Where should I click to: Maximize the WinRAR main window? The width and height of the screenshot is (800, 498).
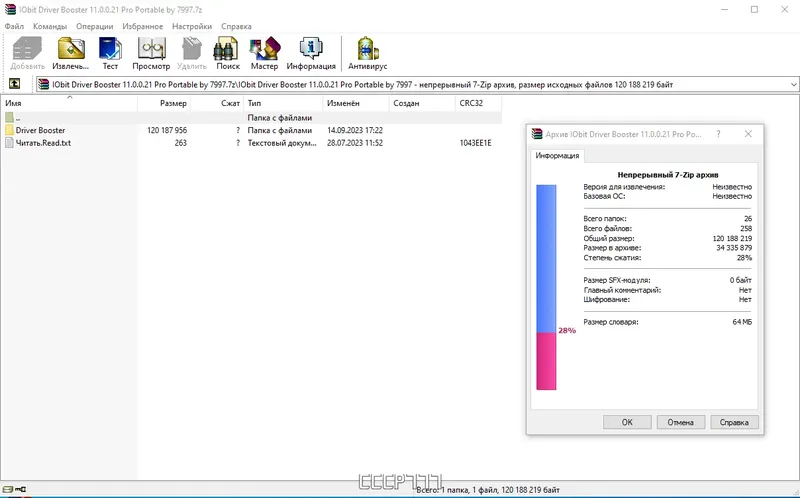(x=755, y=9)
